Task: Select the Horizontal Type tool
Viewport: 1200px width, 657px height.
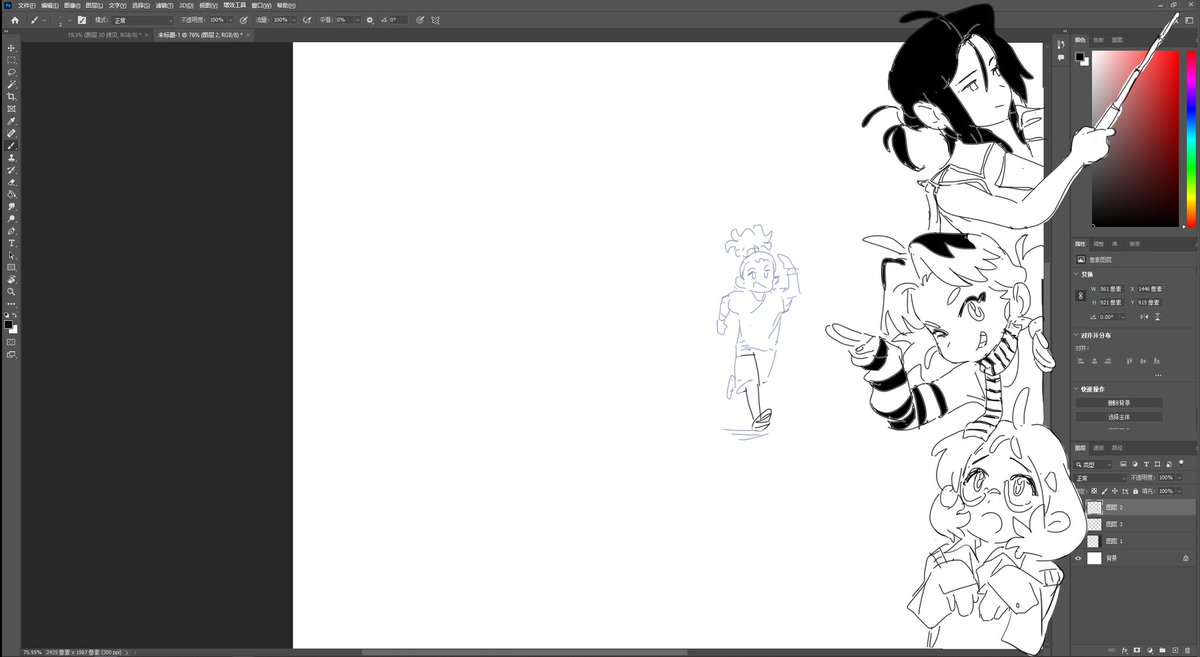Action: pos(12,243)
